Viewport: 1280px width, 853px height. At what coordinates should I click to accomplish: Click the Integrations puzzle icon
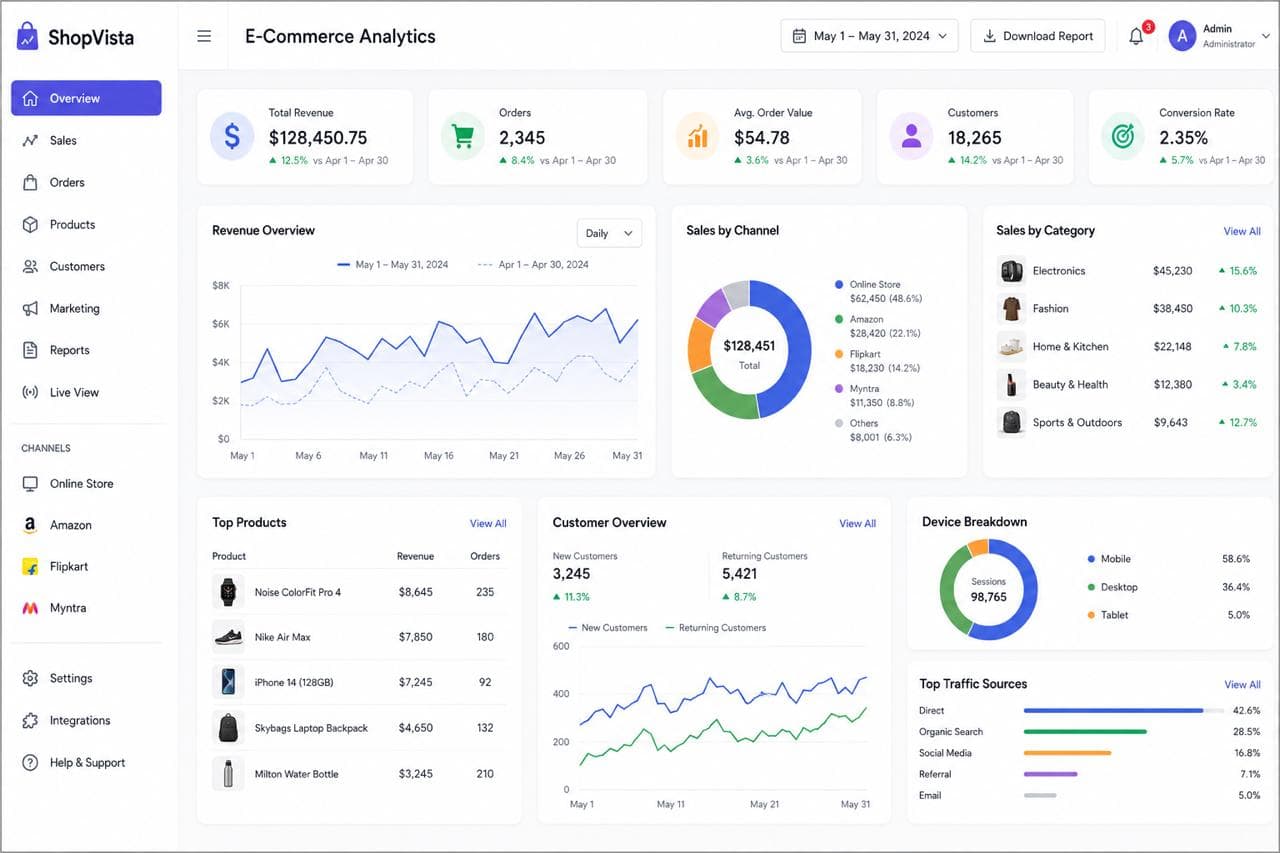pyautogui.click(x=30, y=720)
